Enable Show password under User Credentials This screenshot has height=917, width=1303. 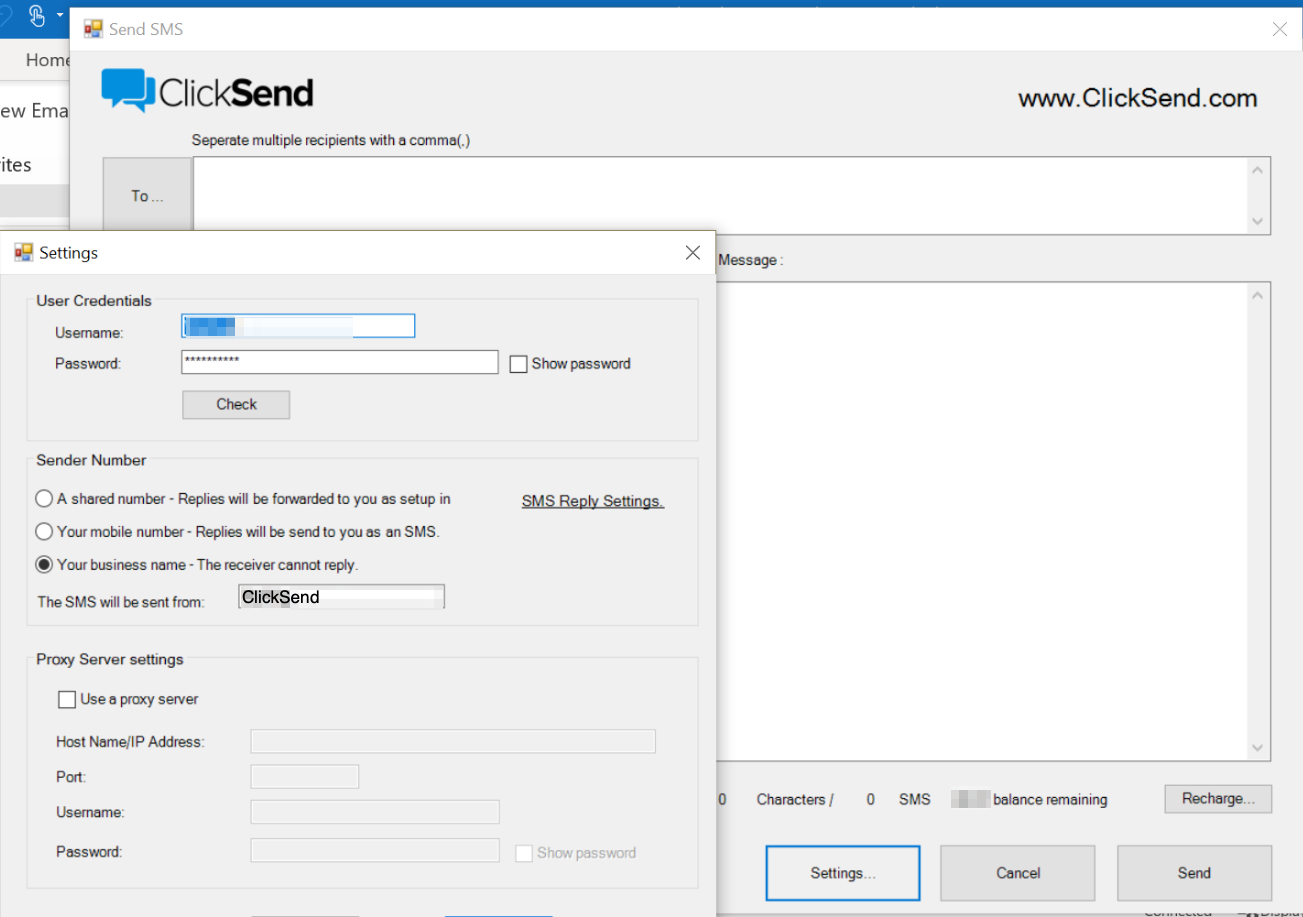pos(518,364)
